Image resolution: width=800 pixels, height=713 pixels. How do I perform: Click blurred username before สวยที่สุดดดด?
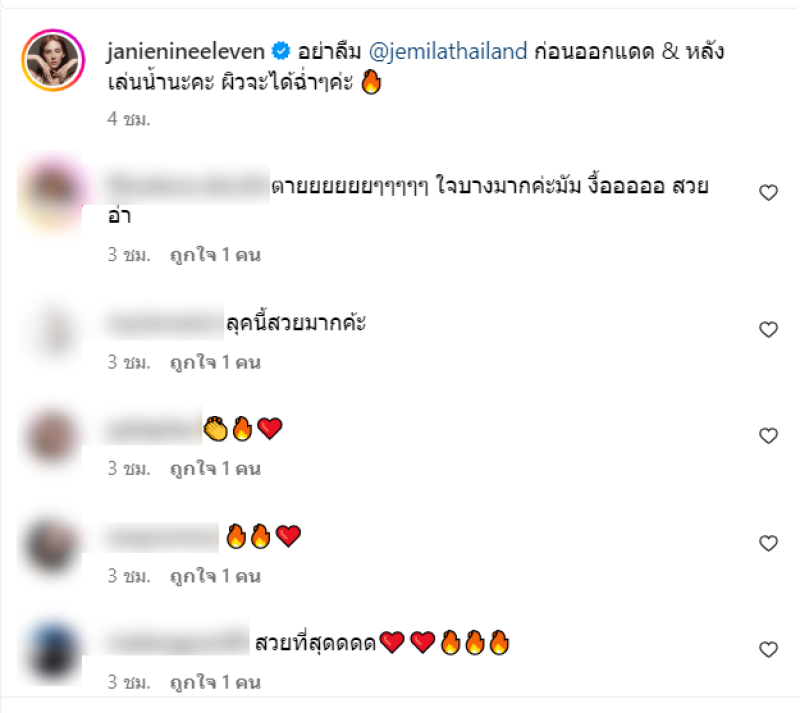178,642
